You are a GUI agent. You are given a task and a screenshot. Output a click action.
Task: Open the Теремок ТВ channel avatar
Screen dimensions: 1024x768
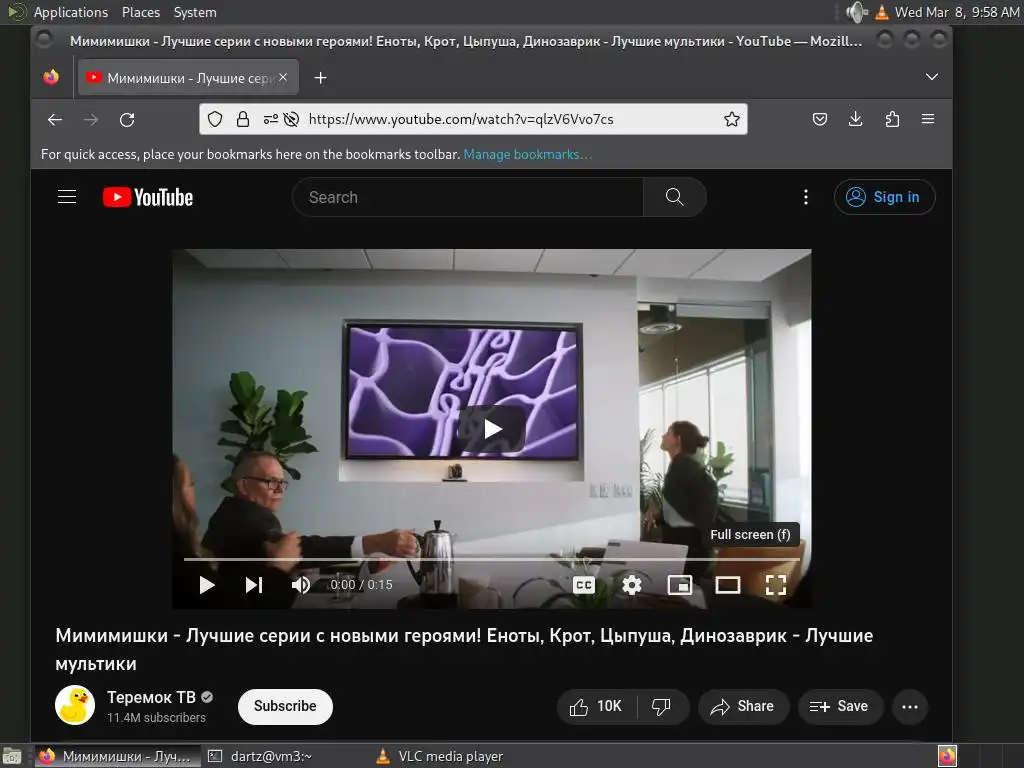tap(75, 705)
